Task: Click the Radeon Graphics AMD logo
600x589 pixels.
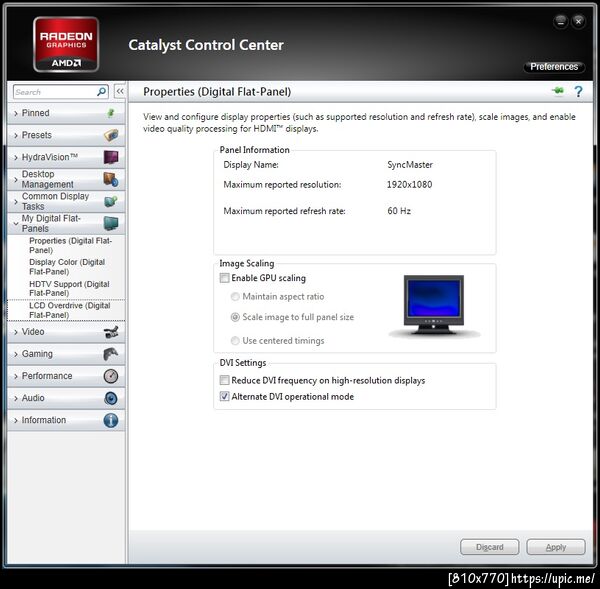Action: (x=66, y=44)
